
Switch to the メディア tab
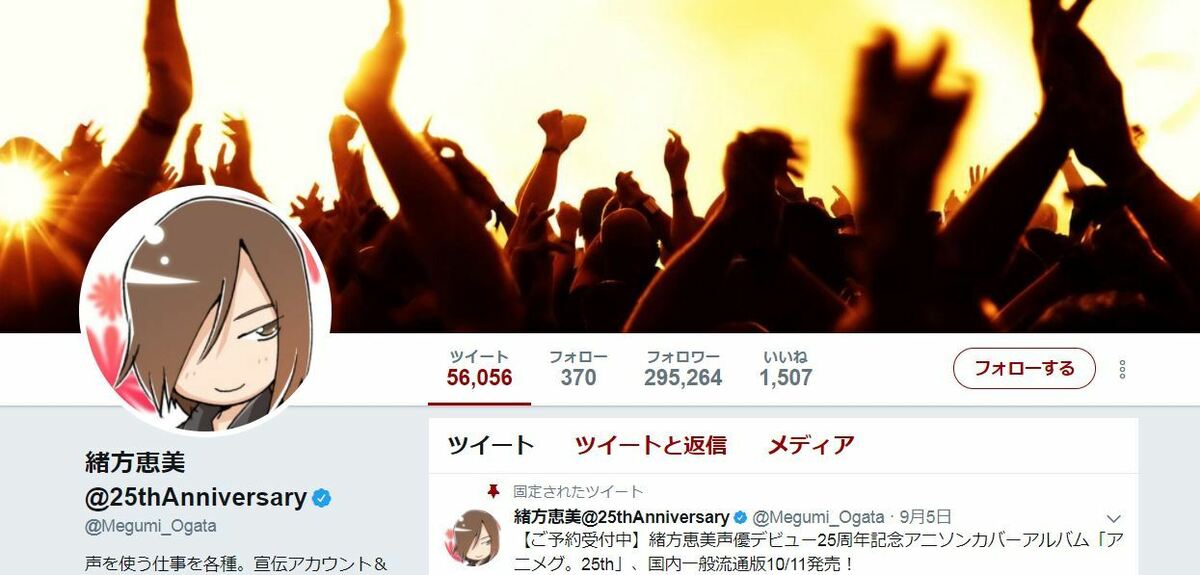[811, 445]
